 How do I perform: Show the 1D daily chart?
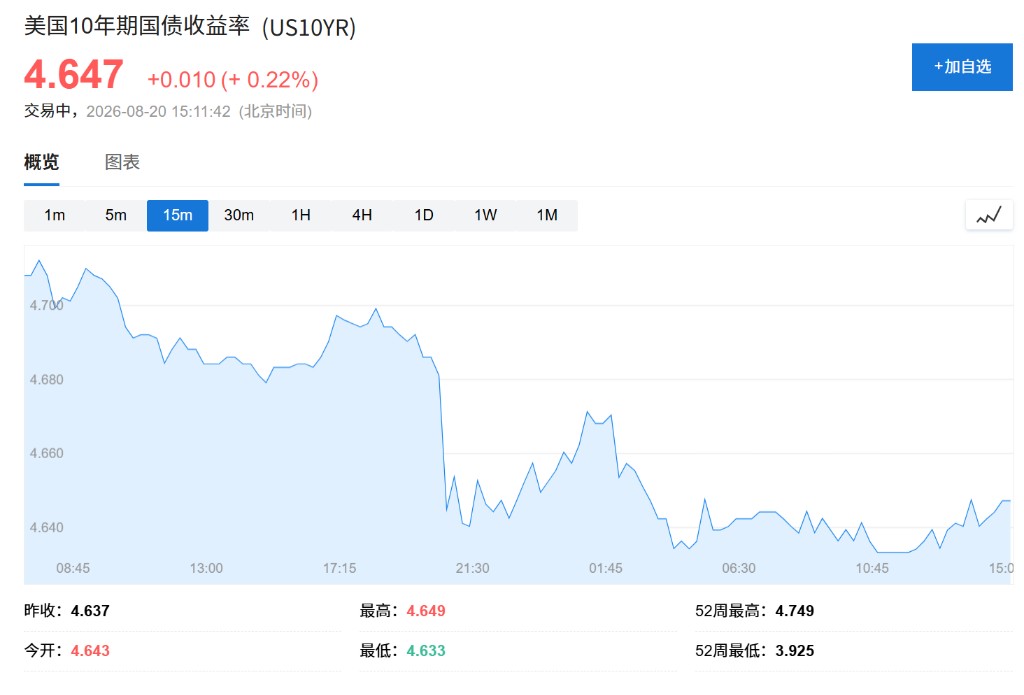(423, 216)
